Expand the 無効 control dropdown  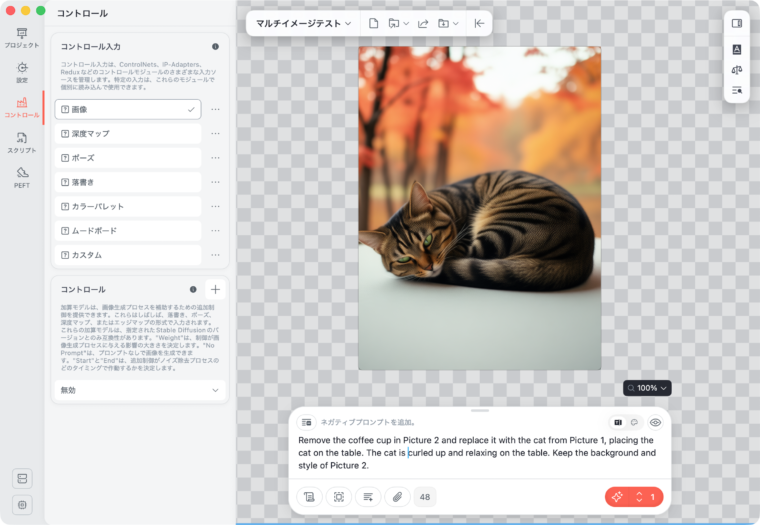tap(139, 390)
